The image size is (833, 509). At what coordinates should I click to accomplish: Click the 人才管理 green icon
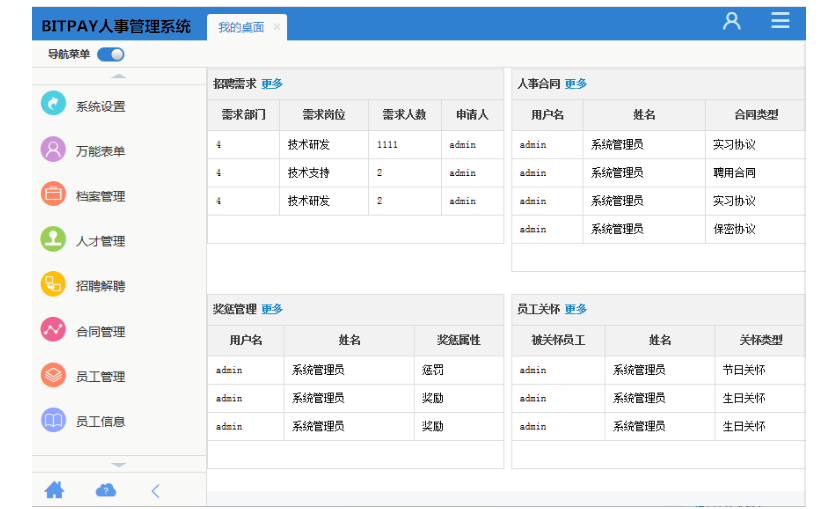coord(53,239)
